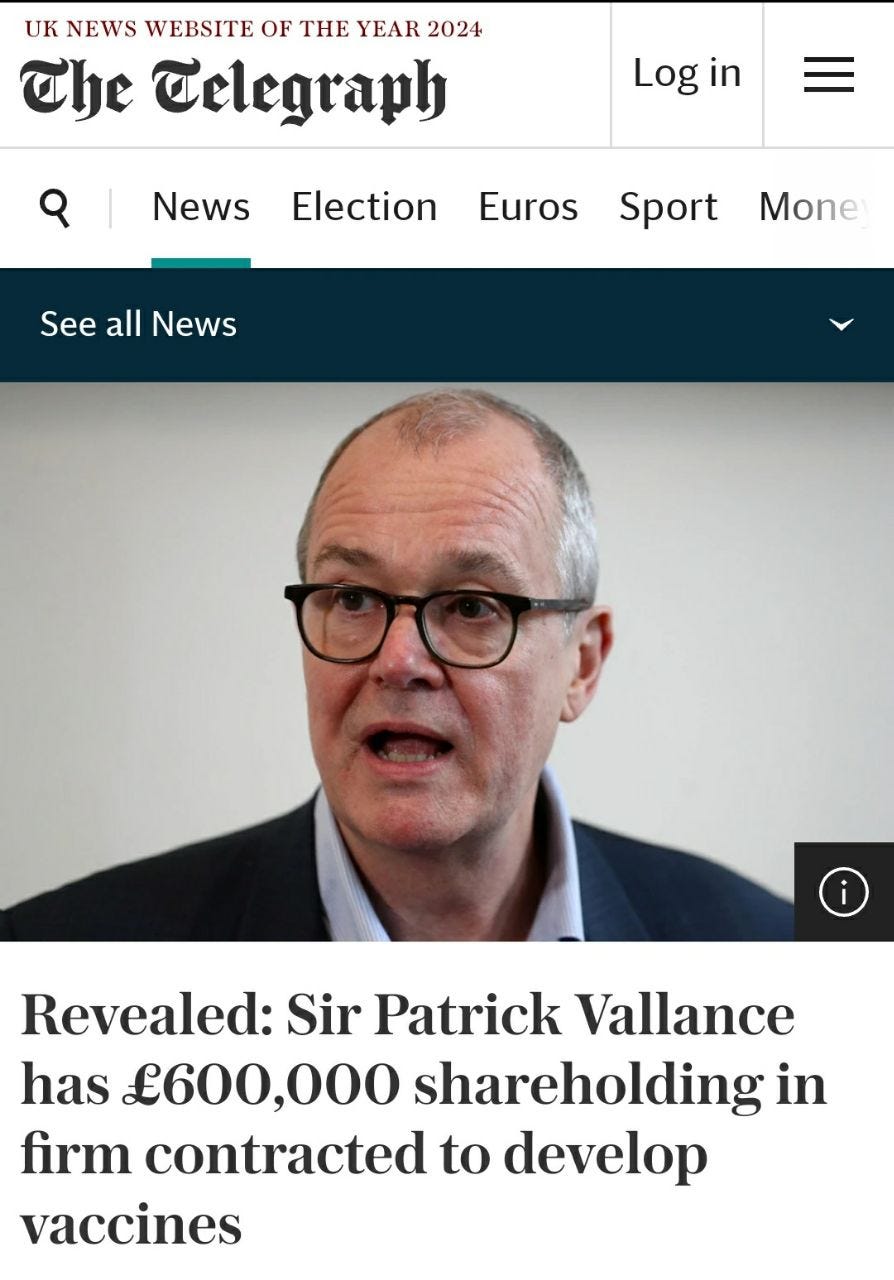Open the hamburger menu icon
Image resolution: width=894 pixels, height=1280 pixels.
click(x=828, y=75)
